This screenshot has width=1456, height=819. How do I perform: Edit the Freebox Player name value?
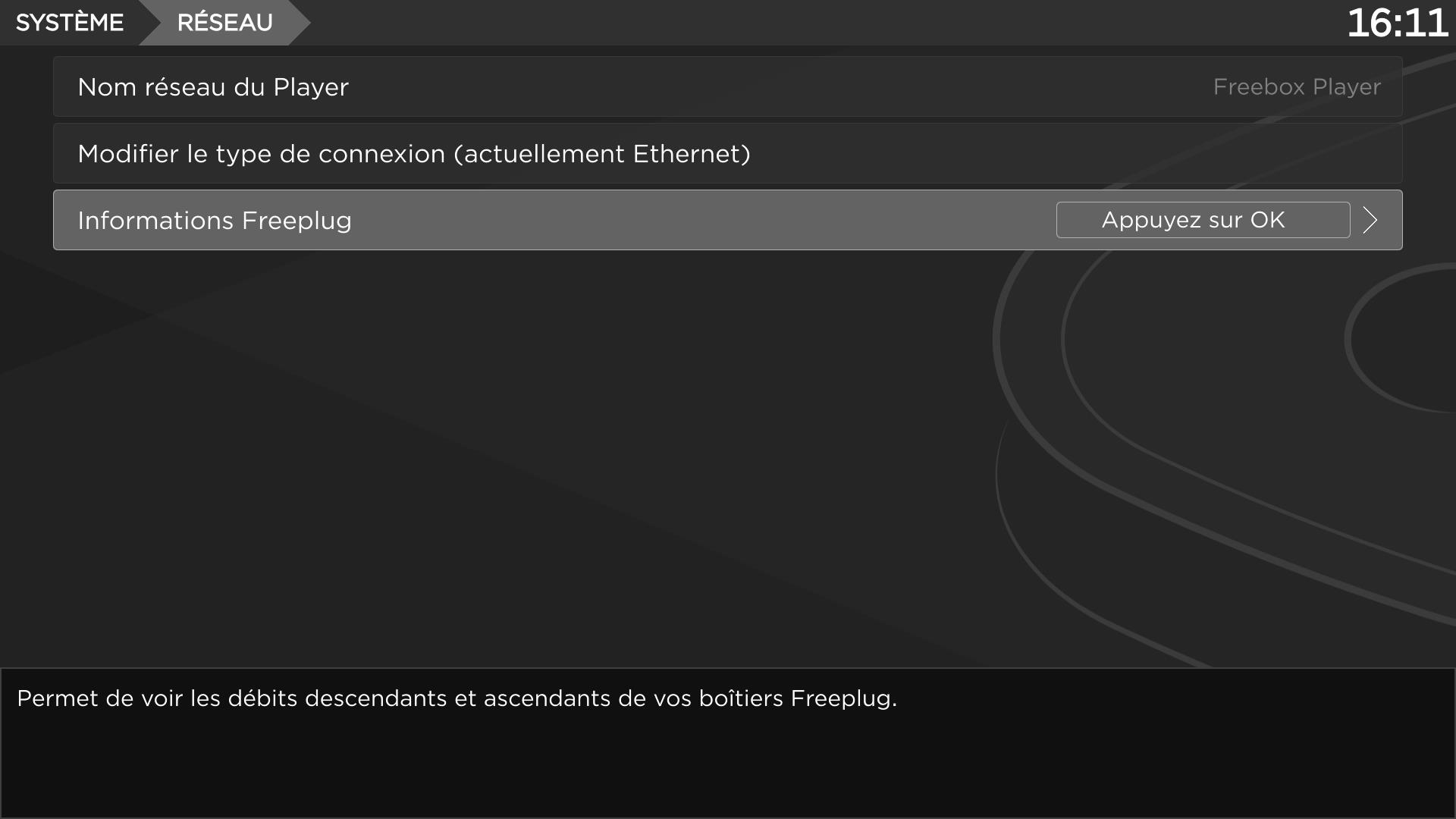(x=1296, y=87)
